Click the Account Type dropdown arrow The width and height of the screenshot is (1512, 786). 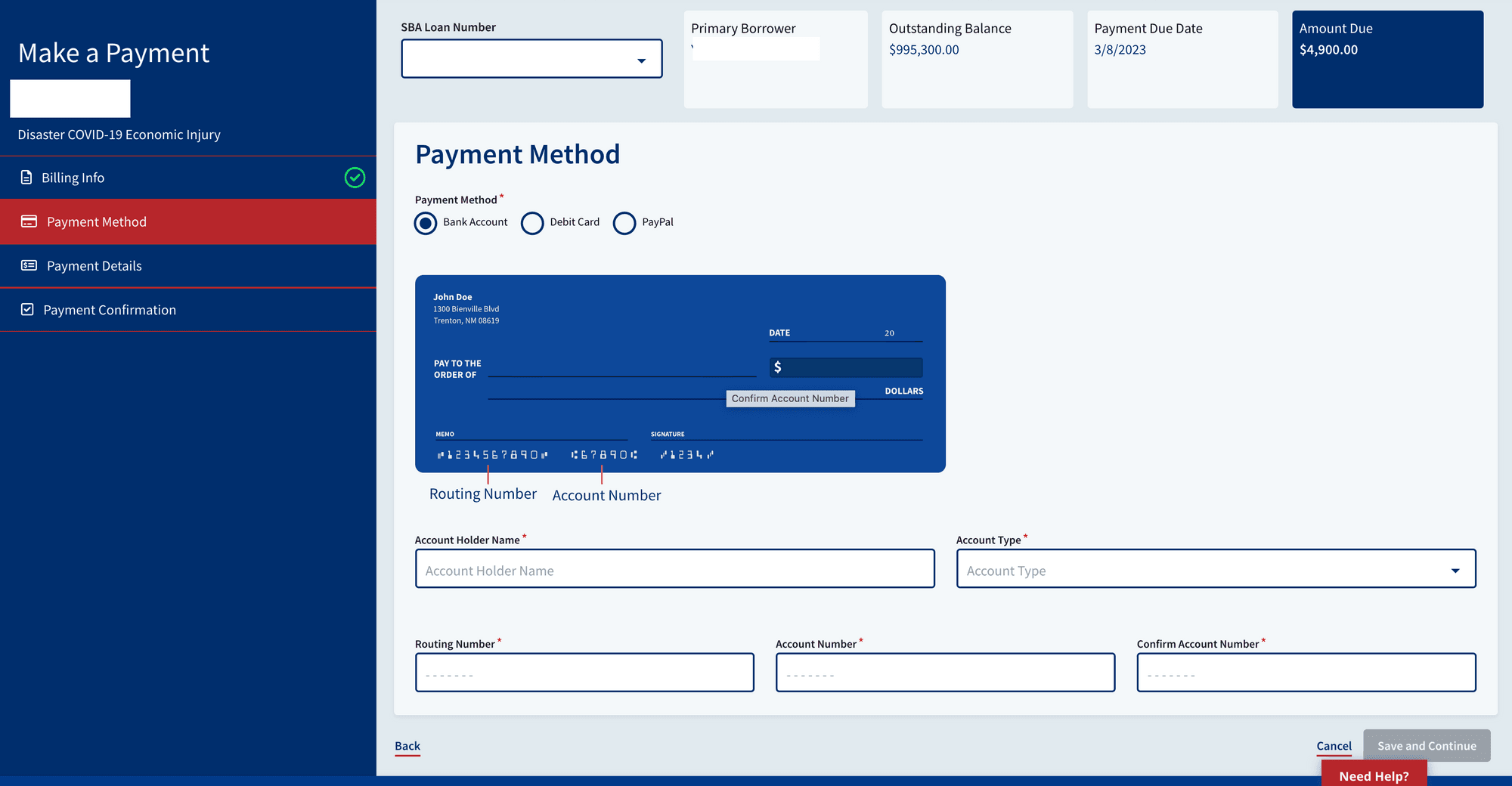tap(1455, 571)
